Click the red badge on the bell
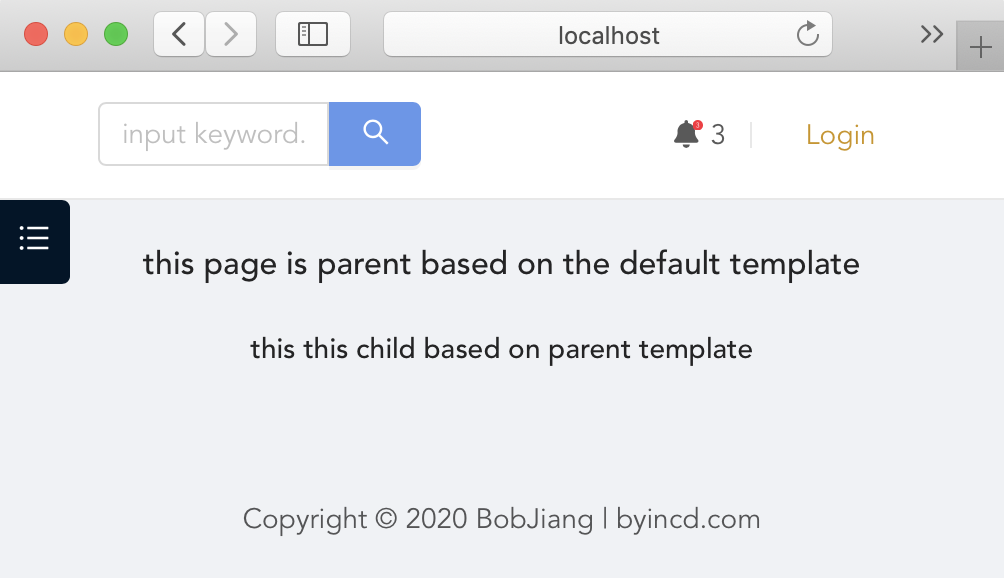This screenshot has width=1004, height=578. (x=698, y=125)
